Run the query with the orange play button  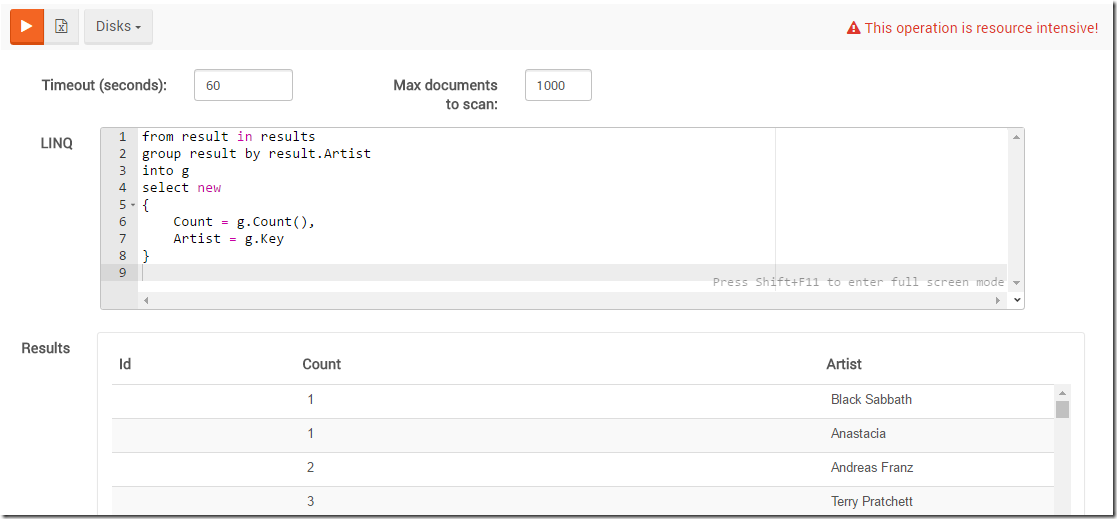(x=27, y=26)
